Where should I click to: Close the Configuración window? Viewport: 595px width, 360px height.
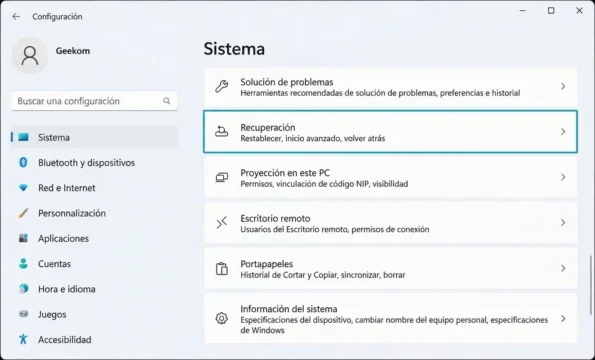(579, 11)
